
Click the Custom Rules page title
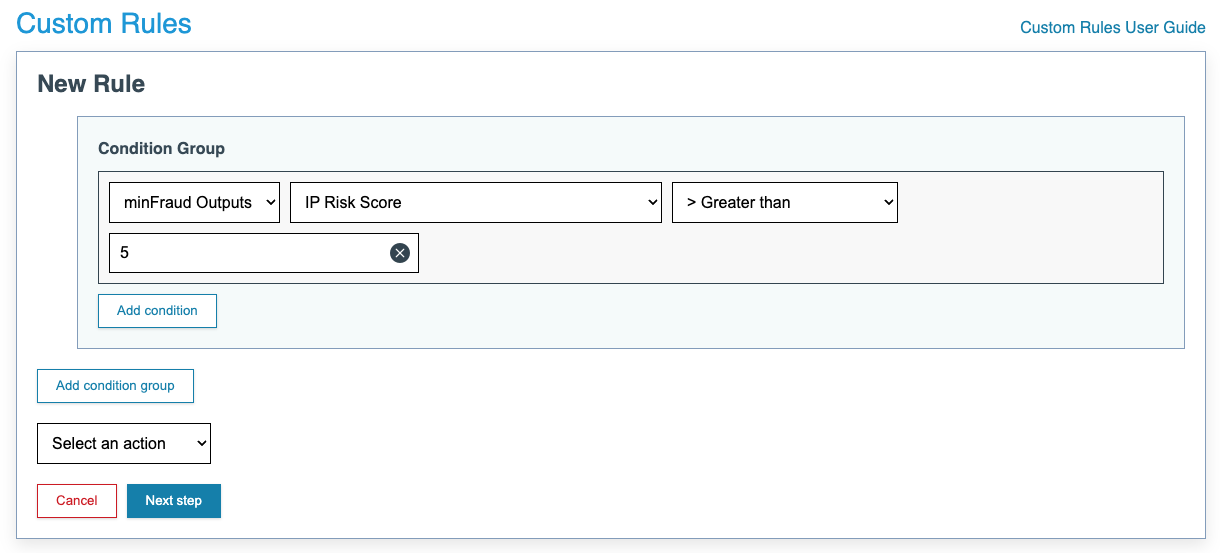pyautogui.click(x=104, y=24)
